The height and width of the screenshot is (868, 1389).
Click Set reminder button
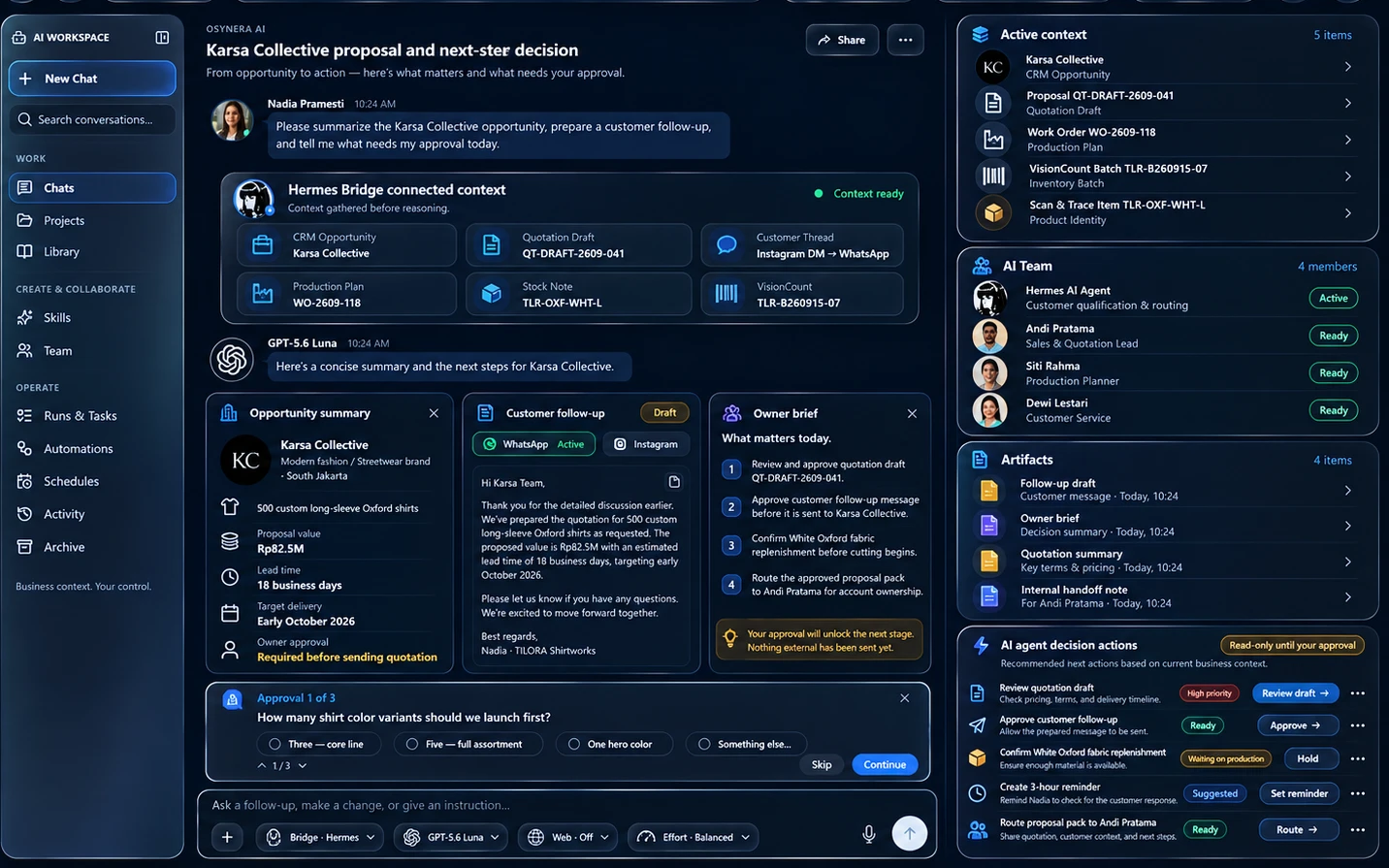[x=1299, y=793]
